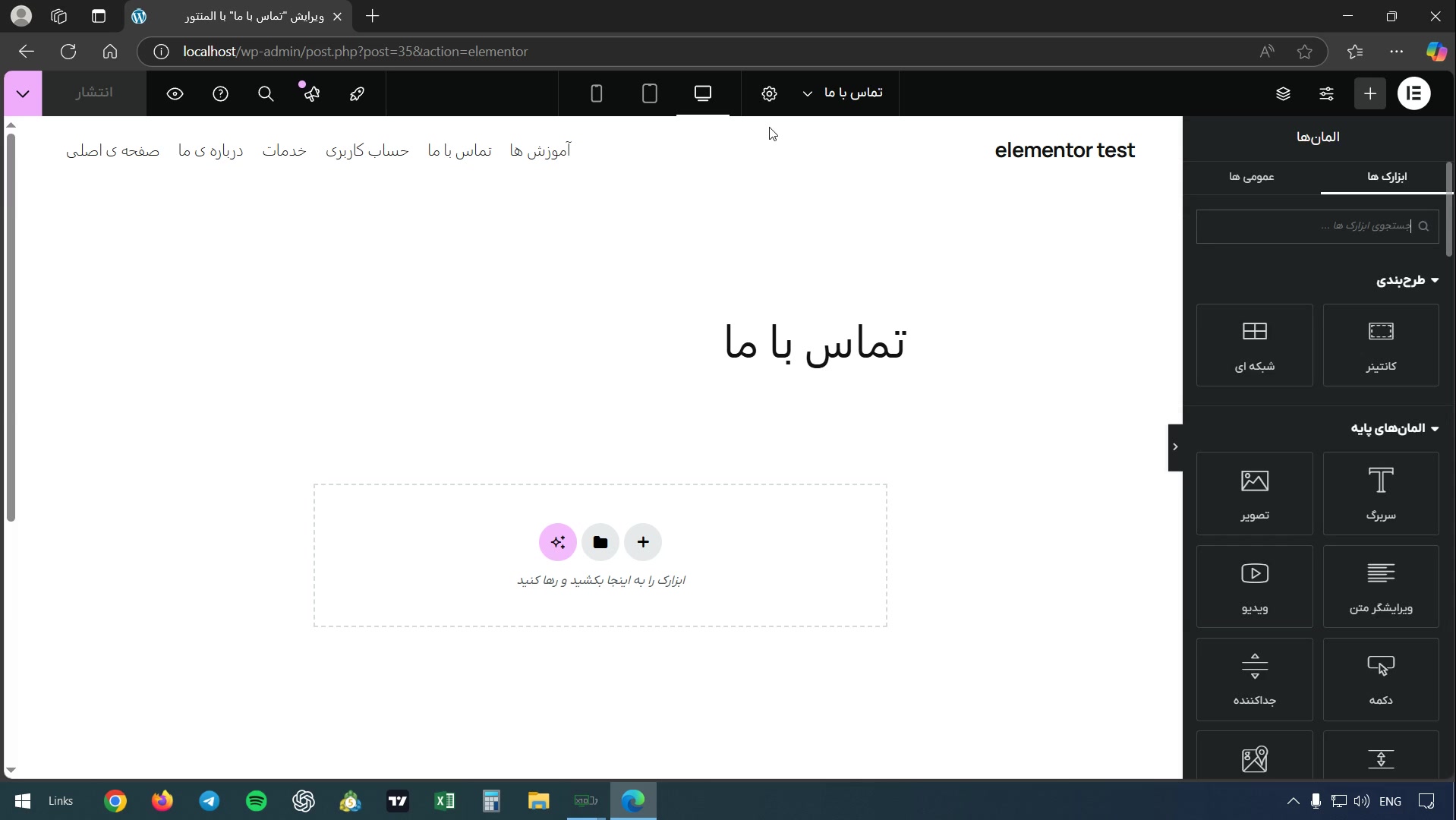Open Excel from the taskbar
Viewport: 1456px width, 820px height.
tap(445, 801)
